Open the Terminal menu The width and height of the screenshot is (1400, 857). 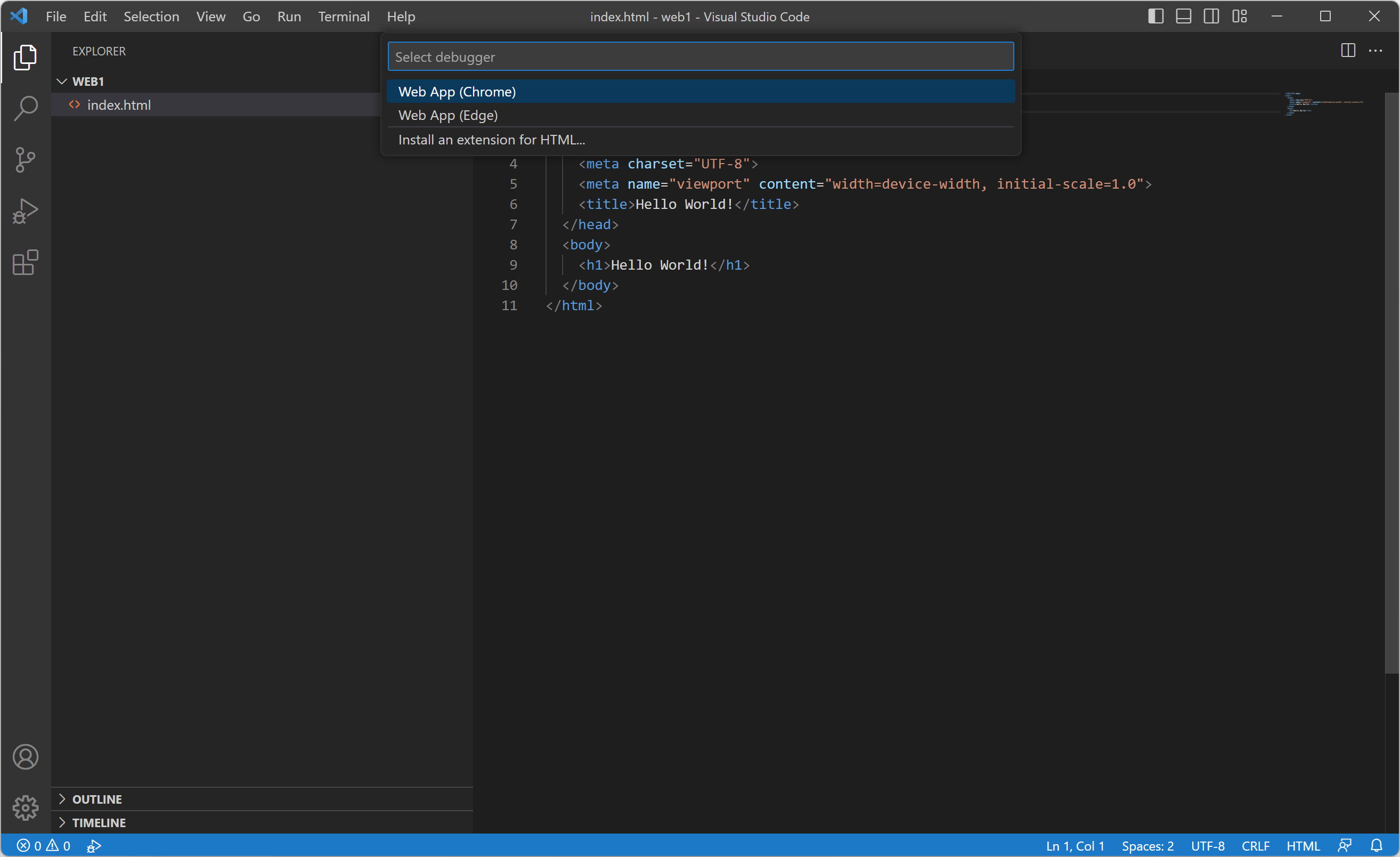(344, 17)
